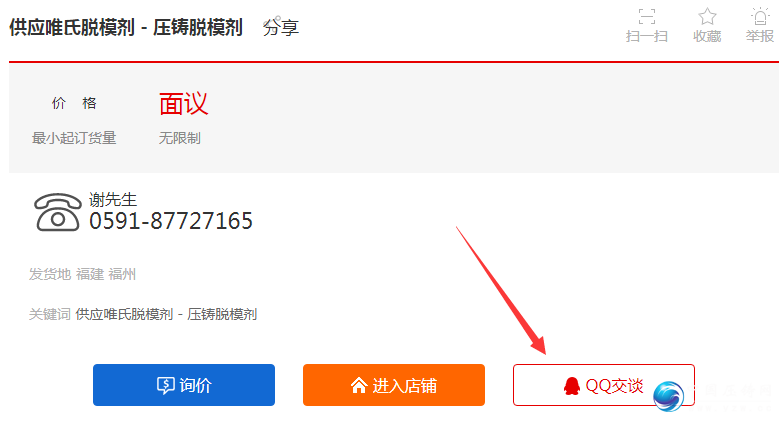Click the red 面议 price text

pyautogui.click(x=184, y=104)
